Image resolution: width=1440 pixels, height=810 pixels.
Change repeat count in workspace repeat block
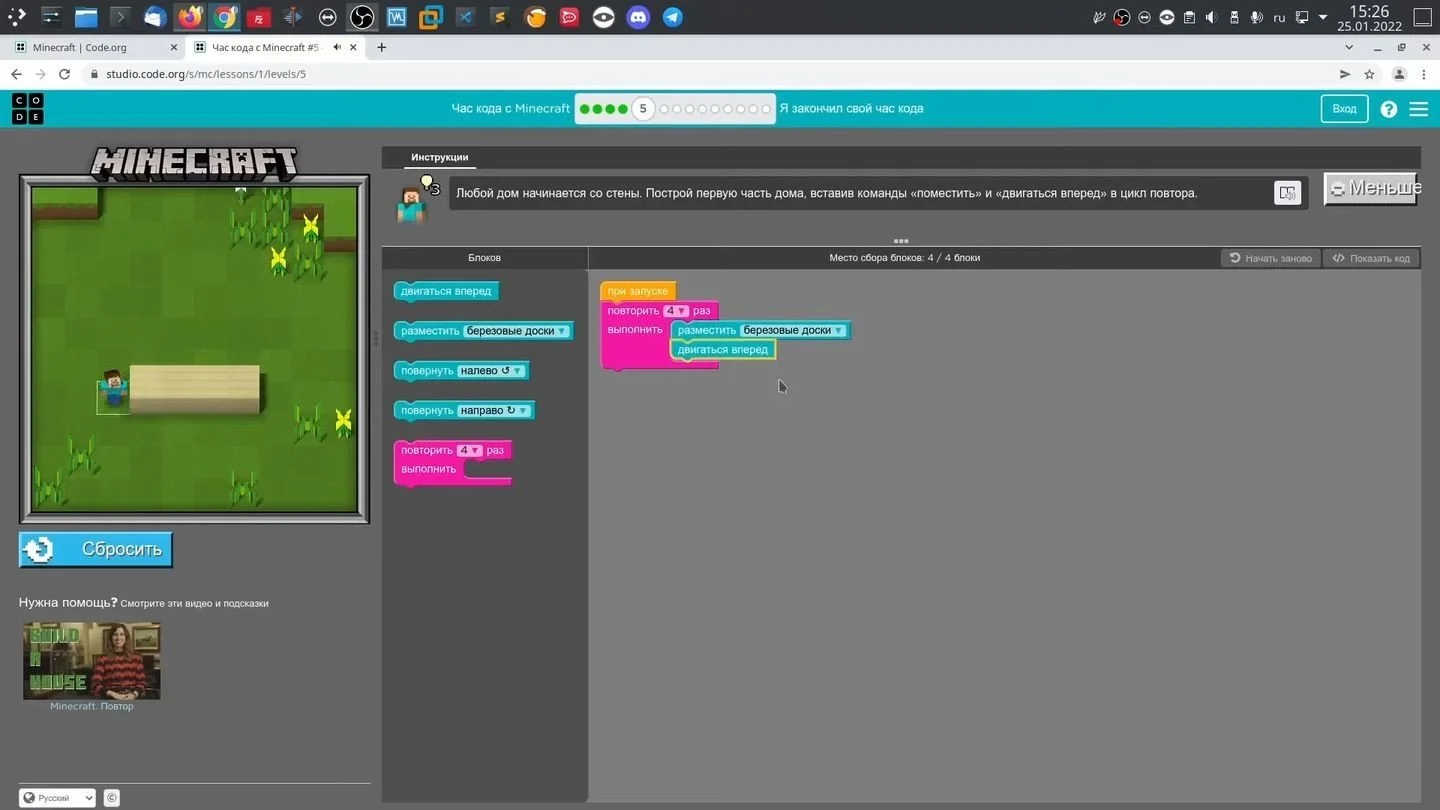click(x=676, y=311)
